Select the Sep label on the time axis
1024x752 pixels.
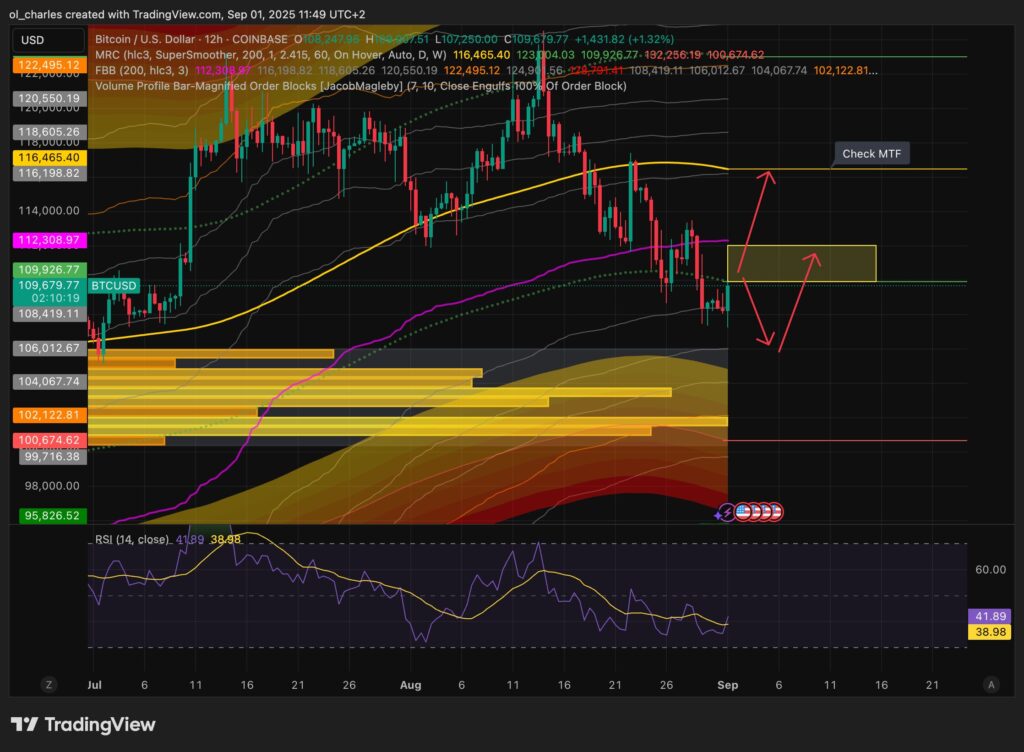pyautogui.click(x=727, y=685)
